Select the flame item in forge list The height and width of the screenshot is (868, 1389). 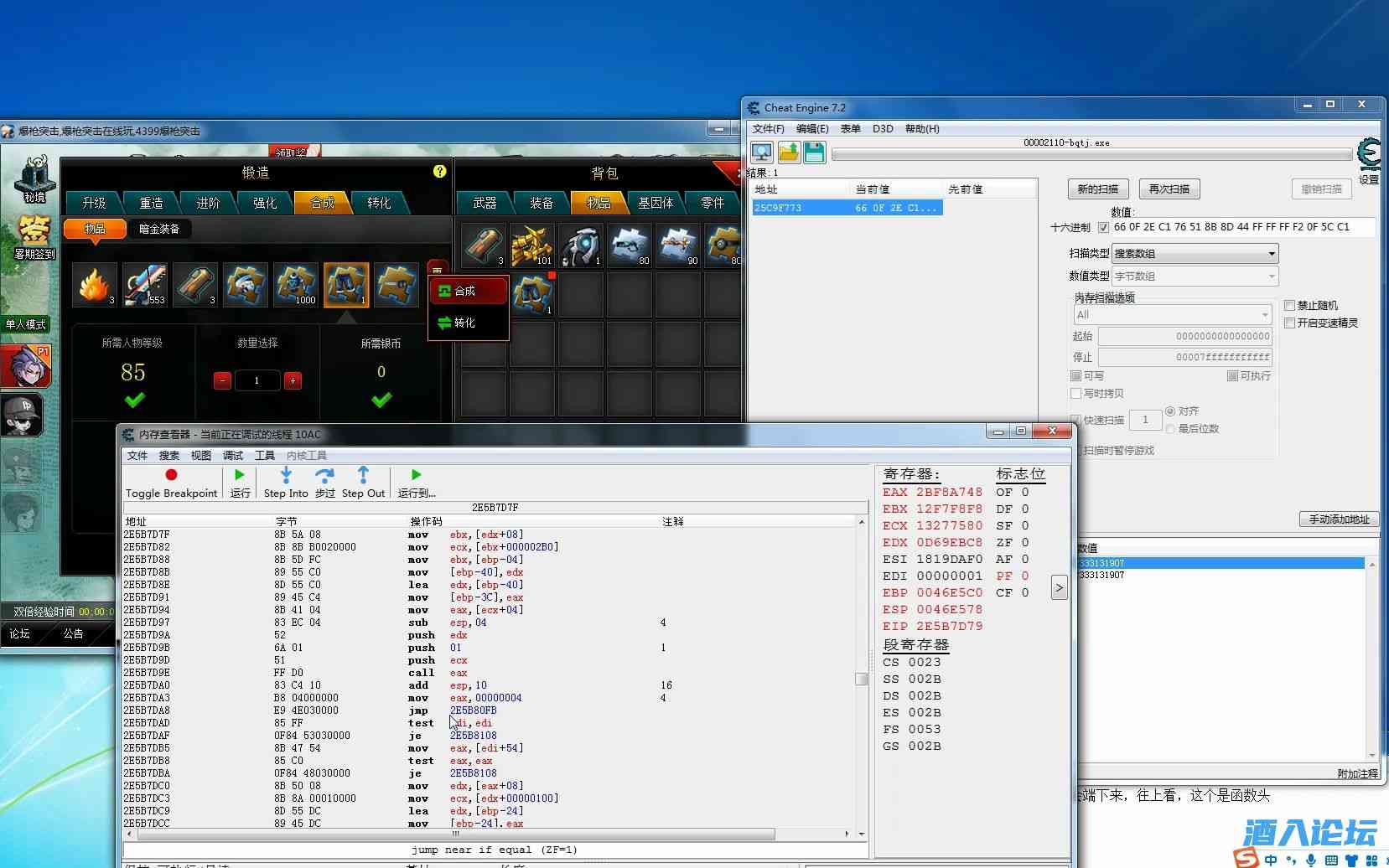point(95,286)
